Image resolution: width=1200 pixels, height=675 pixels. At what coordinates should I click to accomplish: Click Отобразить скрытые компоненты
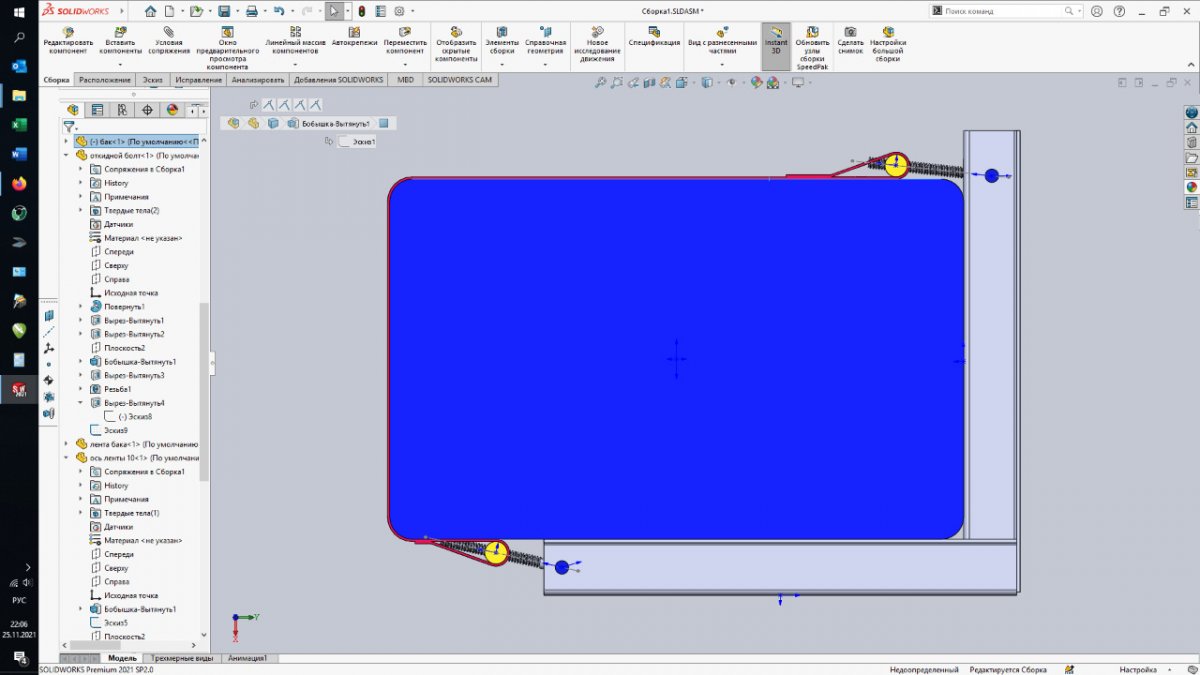456,45
